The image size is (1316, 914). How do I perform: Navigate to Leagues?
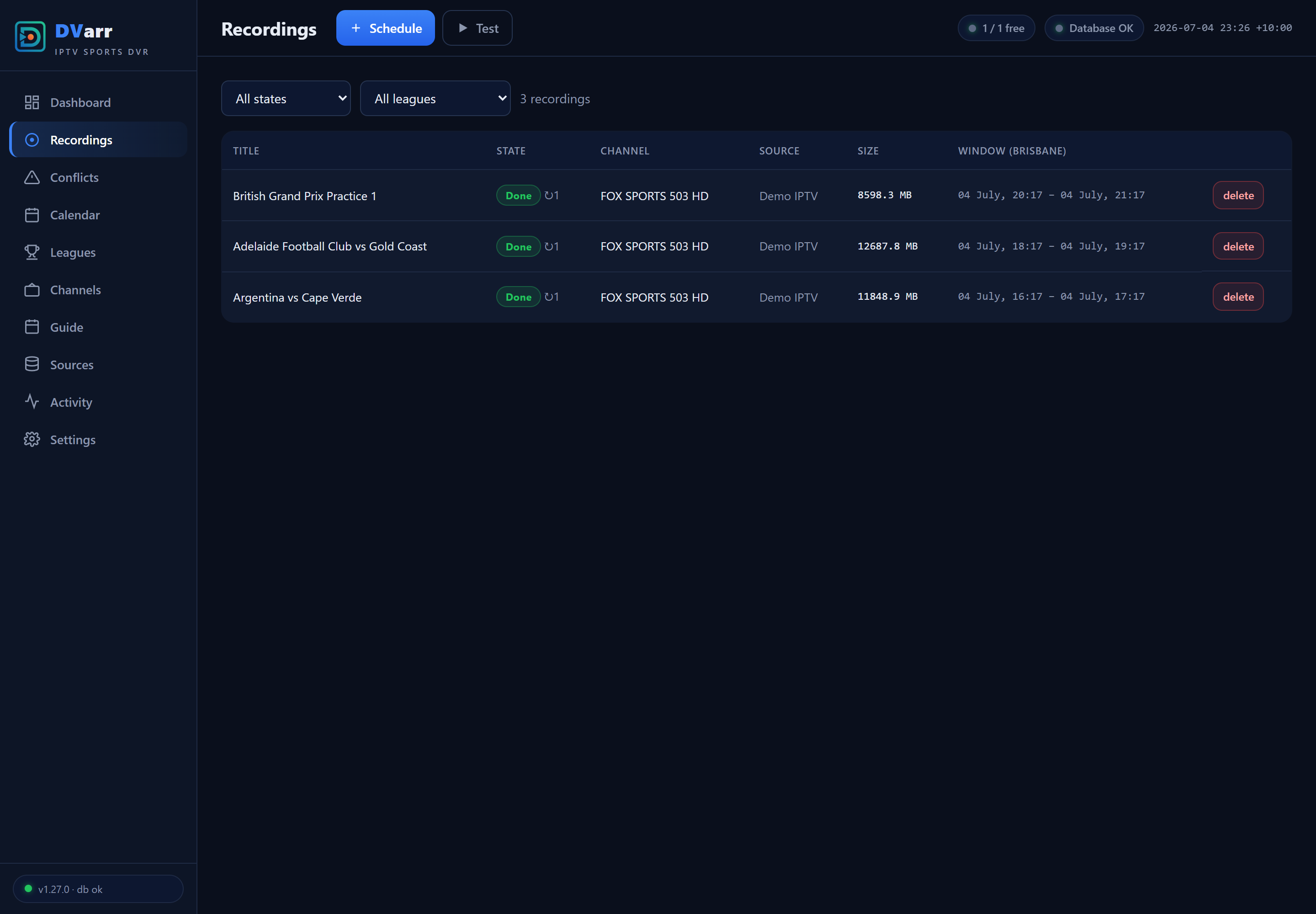pos(99,253)
